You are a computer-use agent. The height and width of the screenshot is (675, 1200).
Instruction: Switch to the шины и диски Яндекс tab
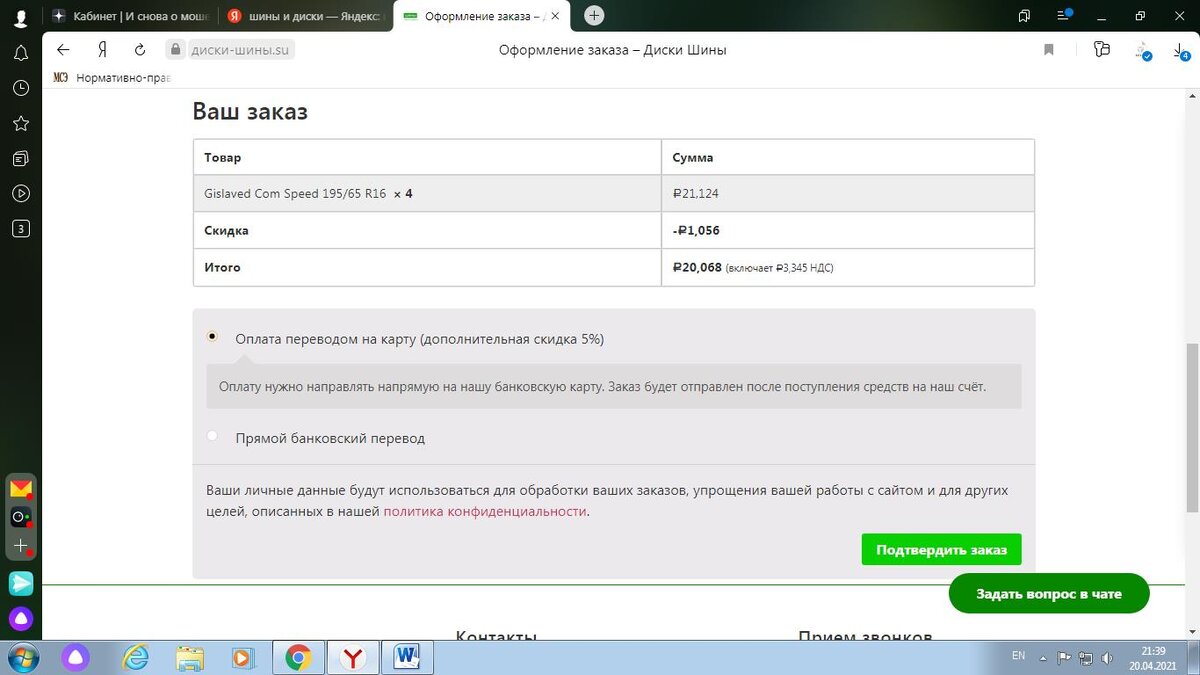(x=304, y=16)
